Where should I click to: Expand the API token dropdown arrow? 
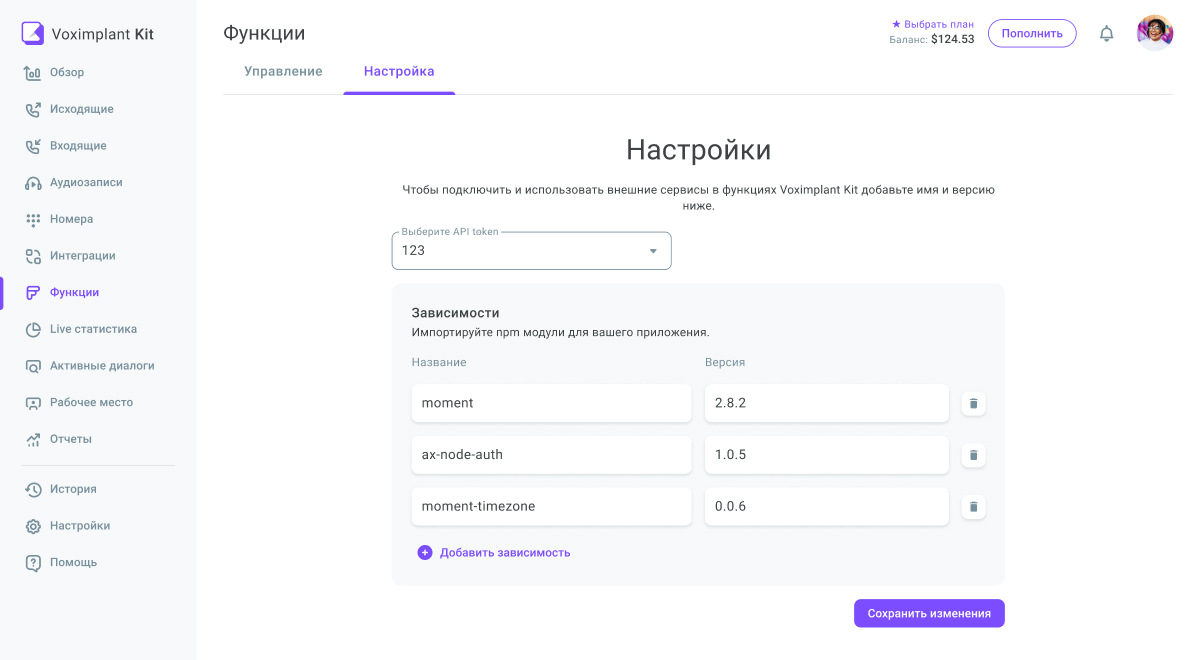tap(653, 251)
